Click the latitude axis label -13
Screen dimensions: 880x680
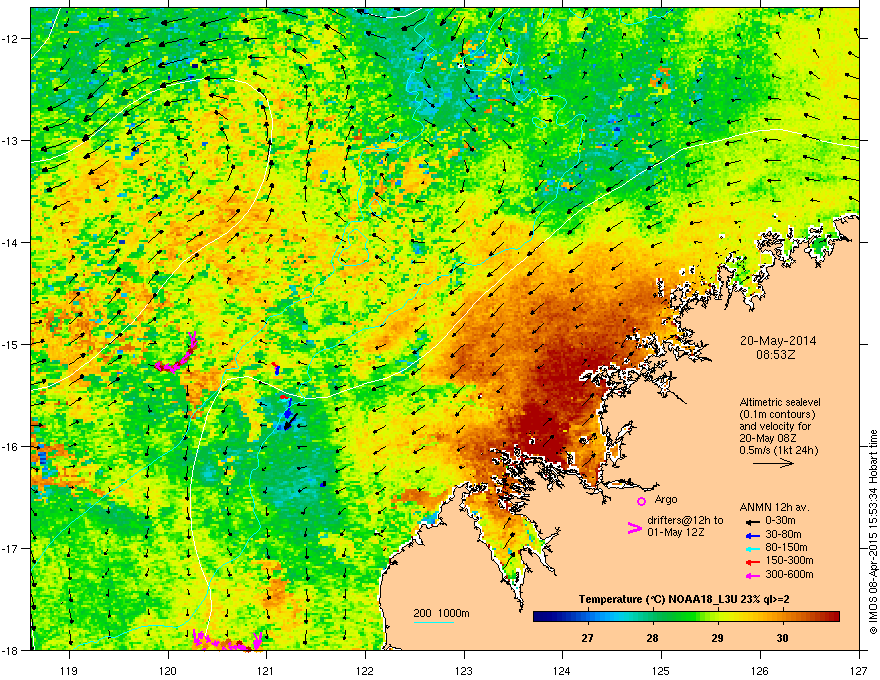[x=10, y=141]
